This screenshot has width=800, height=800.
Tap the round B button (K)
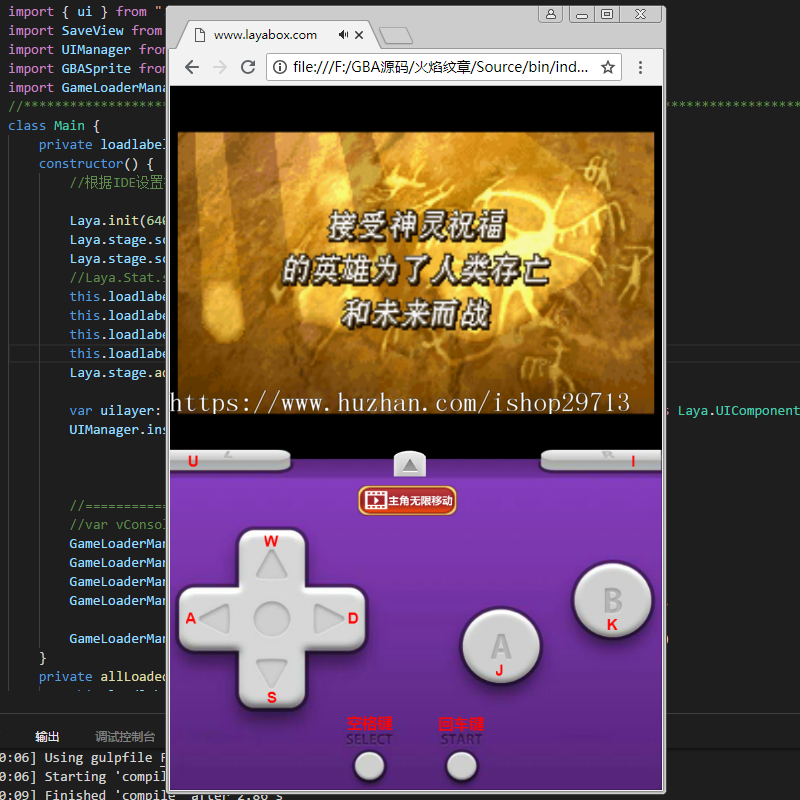[x=612, y=600]
